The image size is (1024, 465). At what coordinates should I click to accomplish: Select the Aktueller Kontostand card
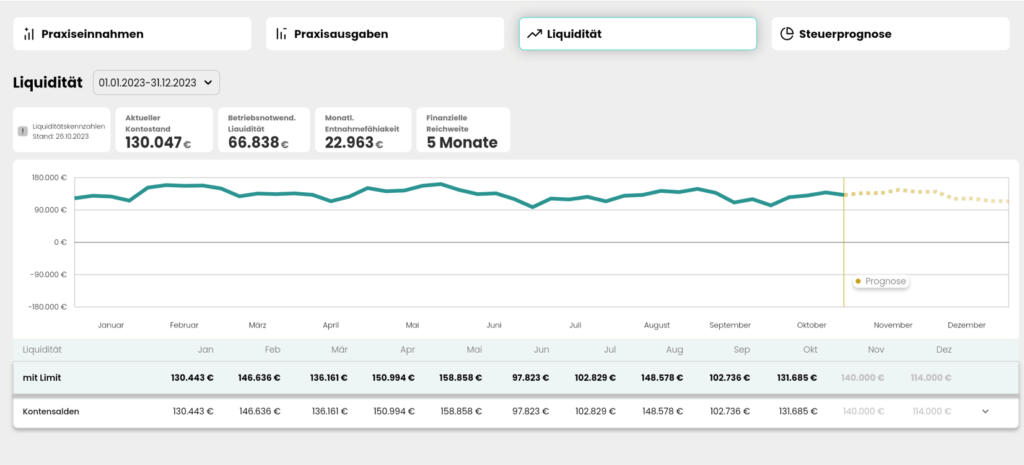pos(164,130)
